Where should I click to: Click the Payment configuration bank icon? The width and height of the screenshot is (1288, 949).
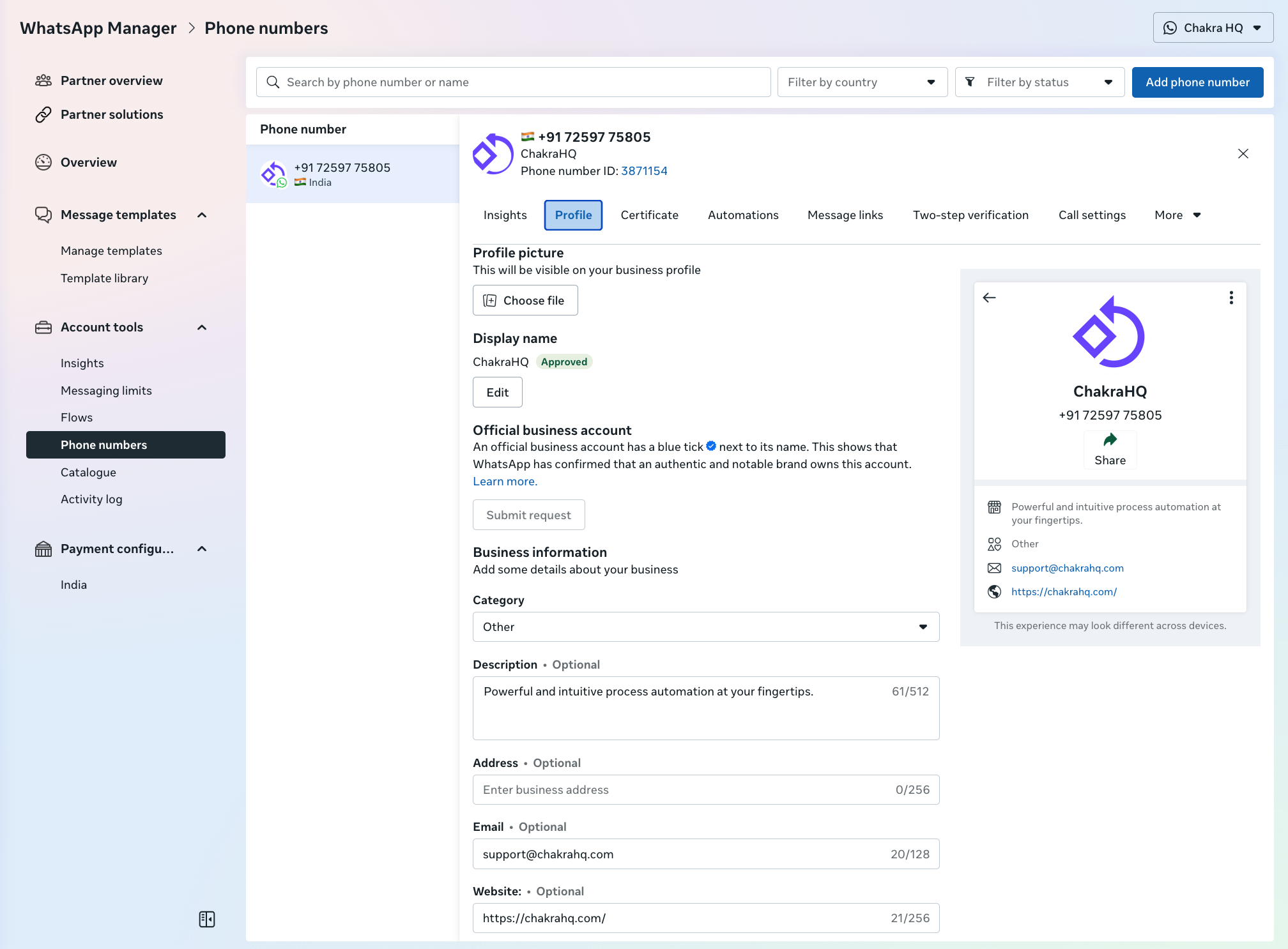[x=43, y=549]
